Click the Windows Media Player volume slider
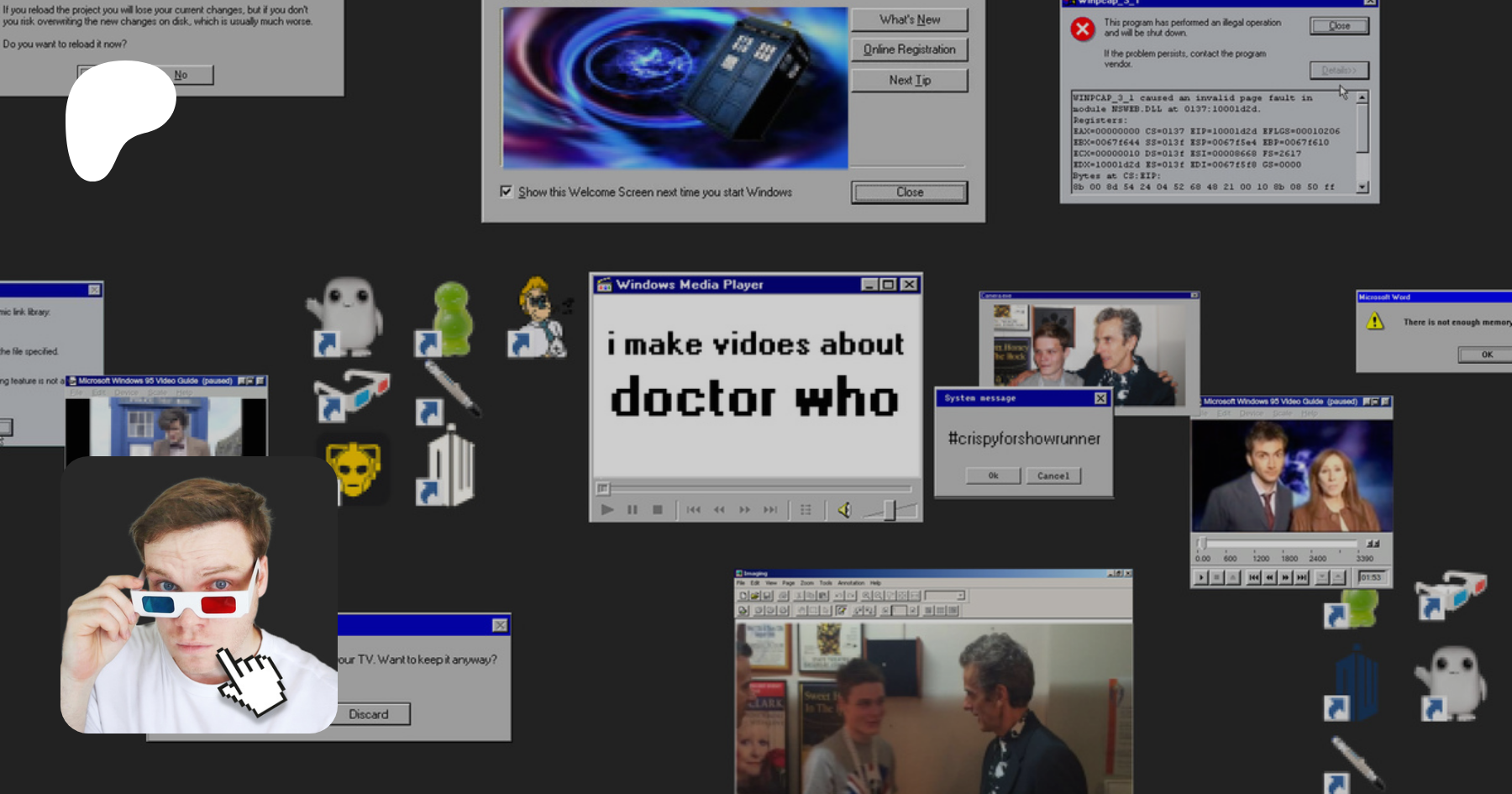The width and height of the screenshot is (1512, 794). point(890,510)
